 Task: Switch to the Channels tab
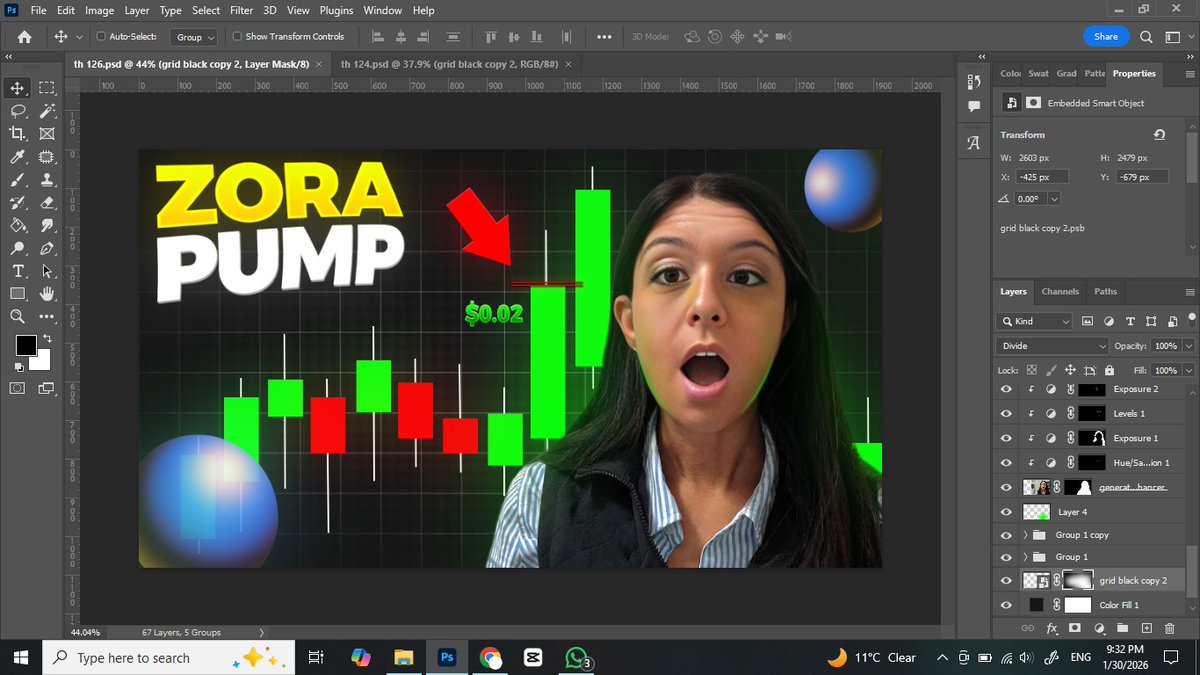point(1060,291)
